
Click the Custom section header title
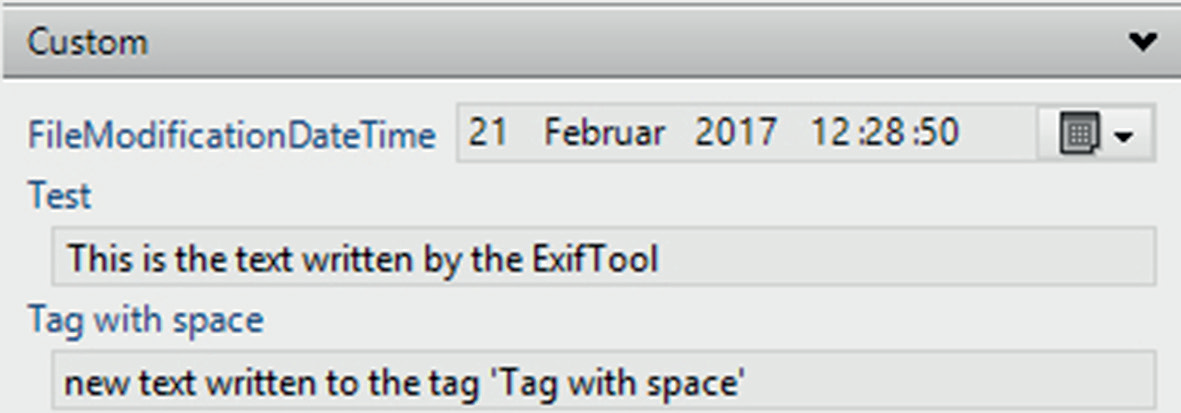point(88,43)
